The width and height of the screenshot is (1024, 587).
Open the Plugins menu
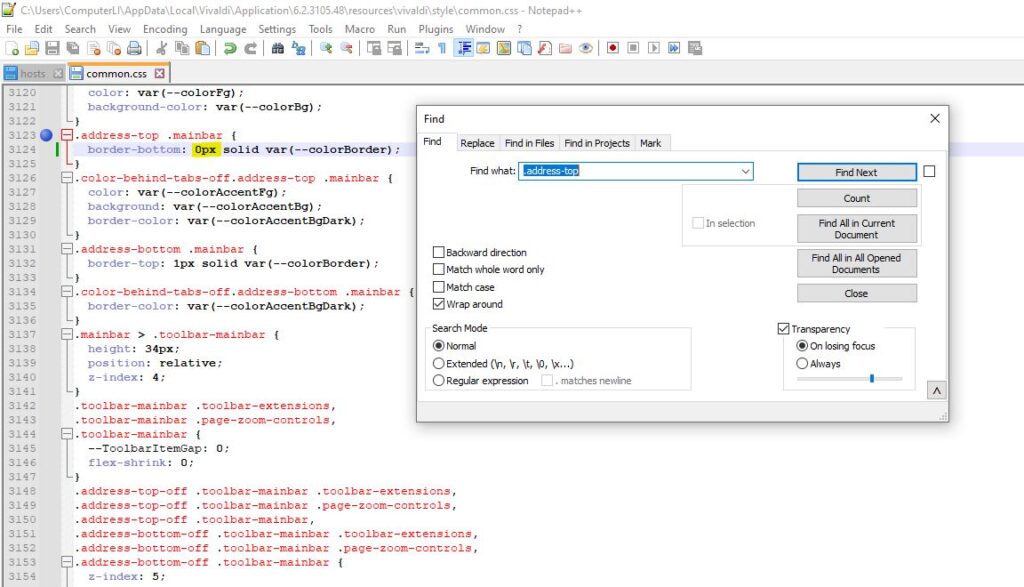tap(436, 29)
